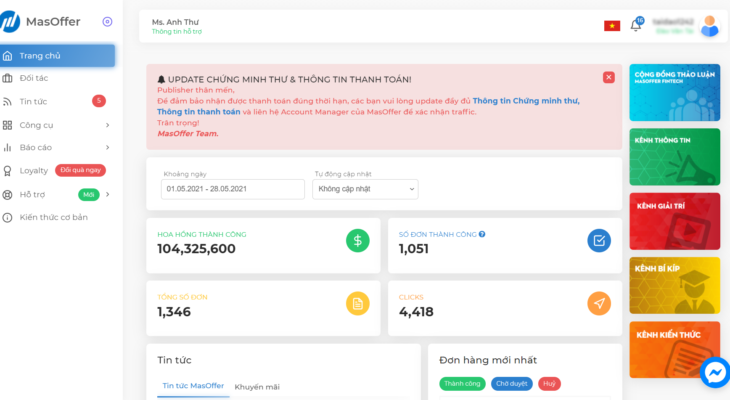The image size is (730, 400).
Task: Click the 4,418 clicks value
Action: [x=416, y=312]
